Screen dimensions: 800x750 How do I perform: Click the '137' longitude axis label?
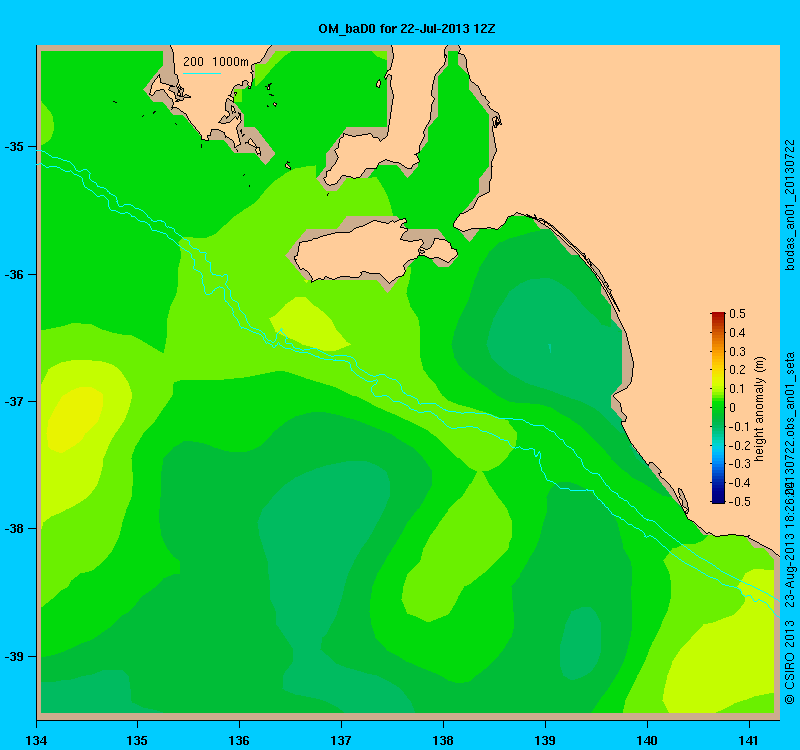[x=341, y=740]
